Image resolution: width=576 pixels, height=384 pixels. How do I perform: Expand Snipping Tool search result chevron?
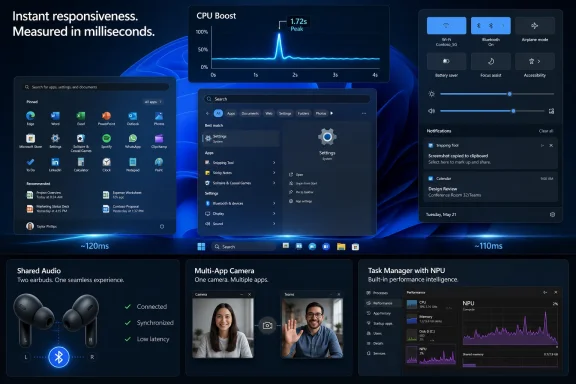274,162
